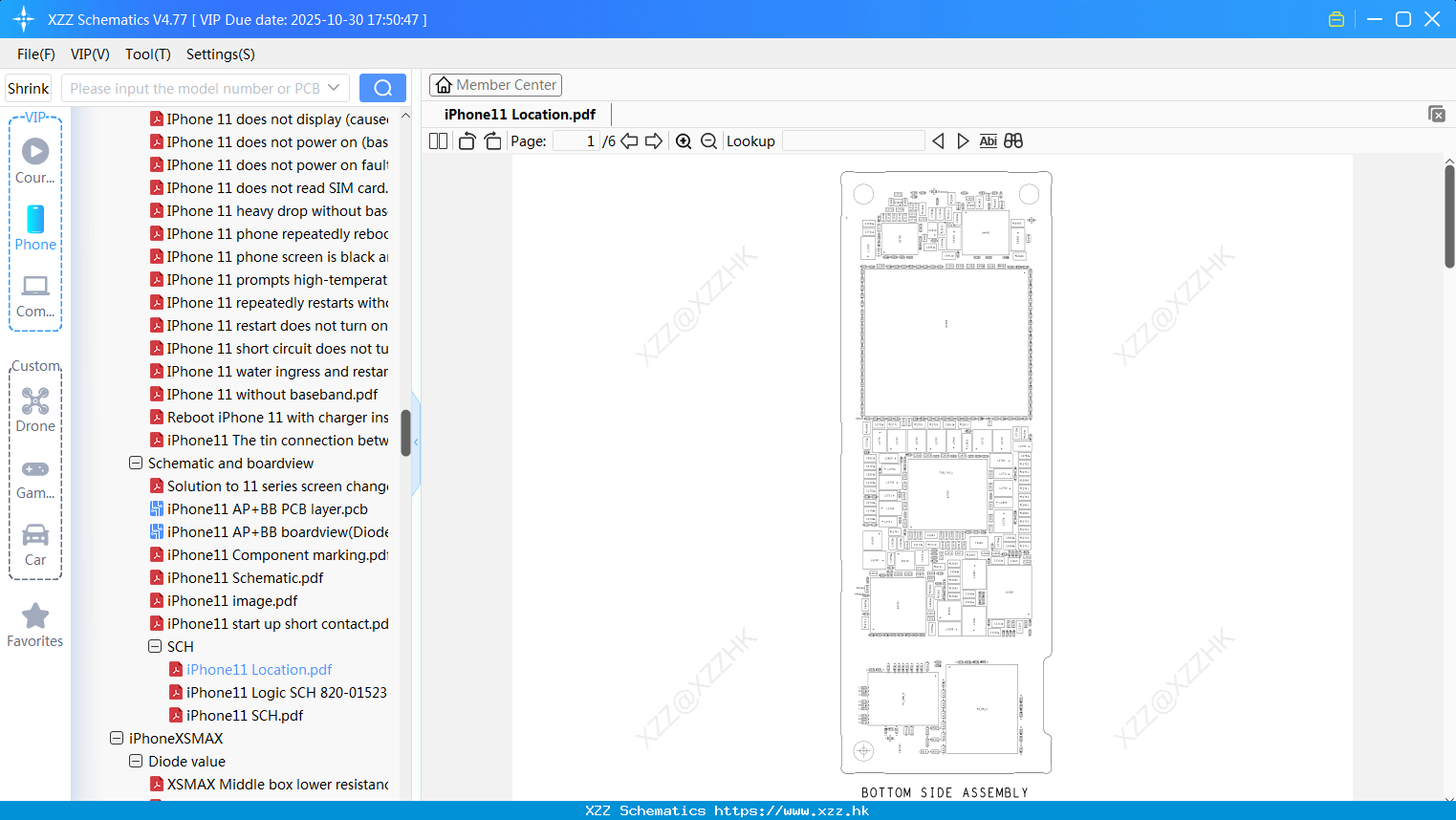Open iPhone11 image.pdf
Screen dimensions: 1456x820
[232, 600]
